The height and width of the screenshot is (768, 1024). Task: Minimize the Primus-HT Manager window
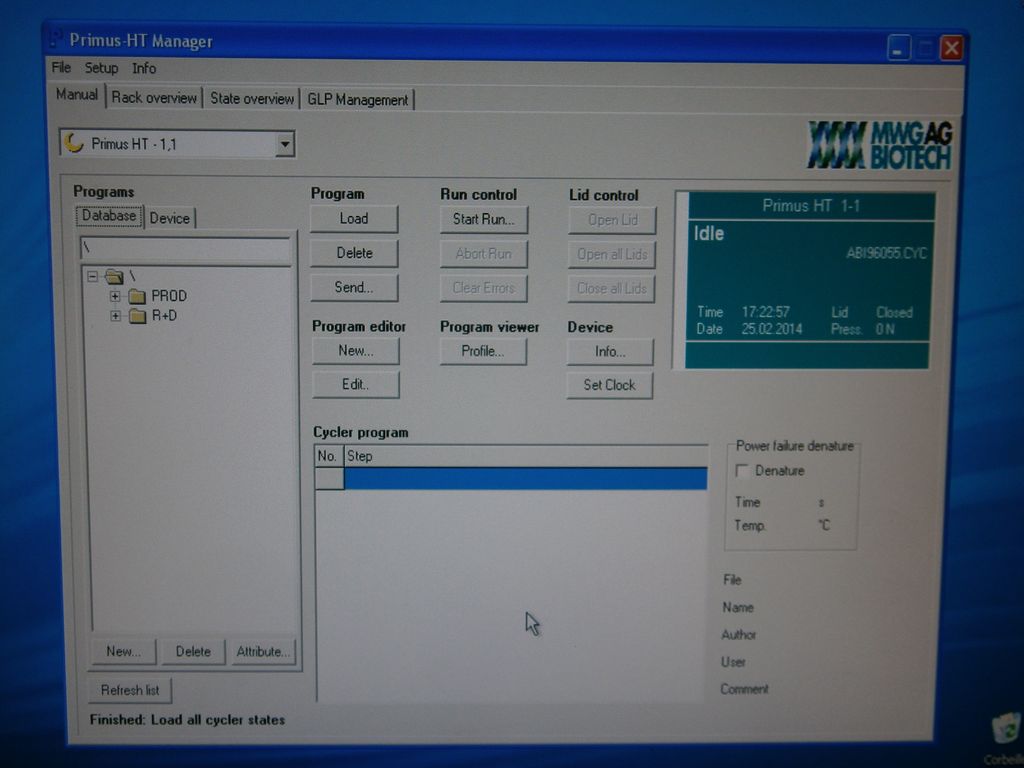click(x=899, y=48)
